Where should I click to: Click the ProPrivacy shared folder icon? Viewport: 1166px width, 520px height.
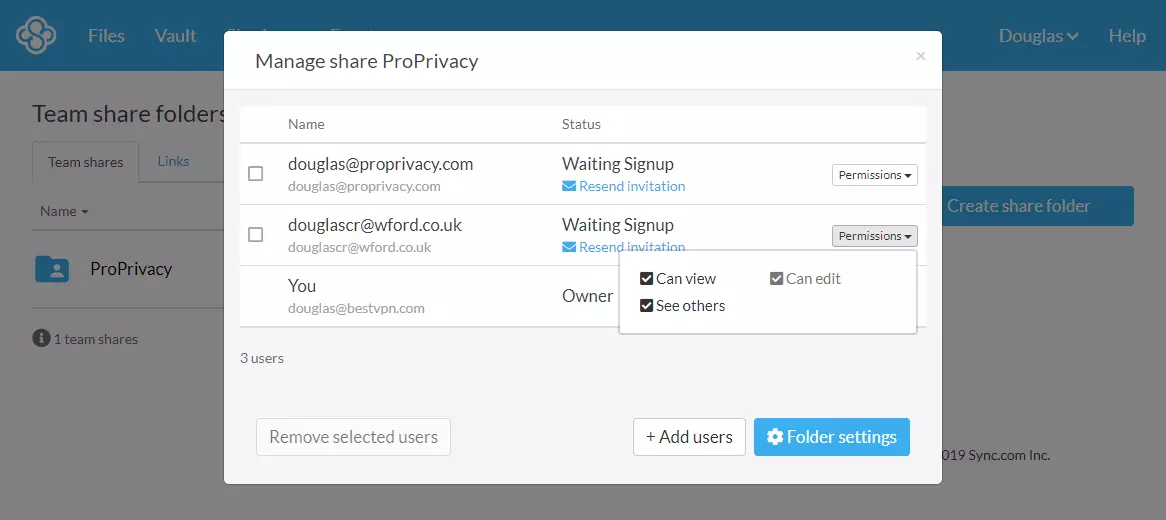click(x=52, y=268)
